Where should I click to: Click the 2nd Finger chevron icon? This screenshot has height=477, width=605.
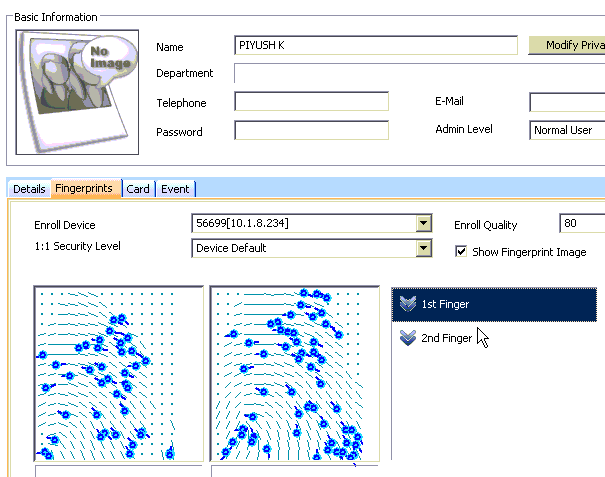[406, 338]
